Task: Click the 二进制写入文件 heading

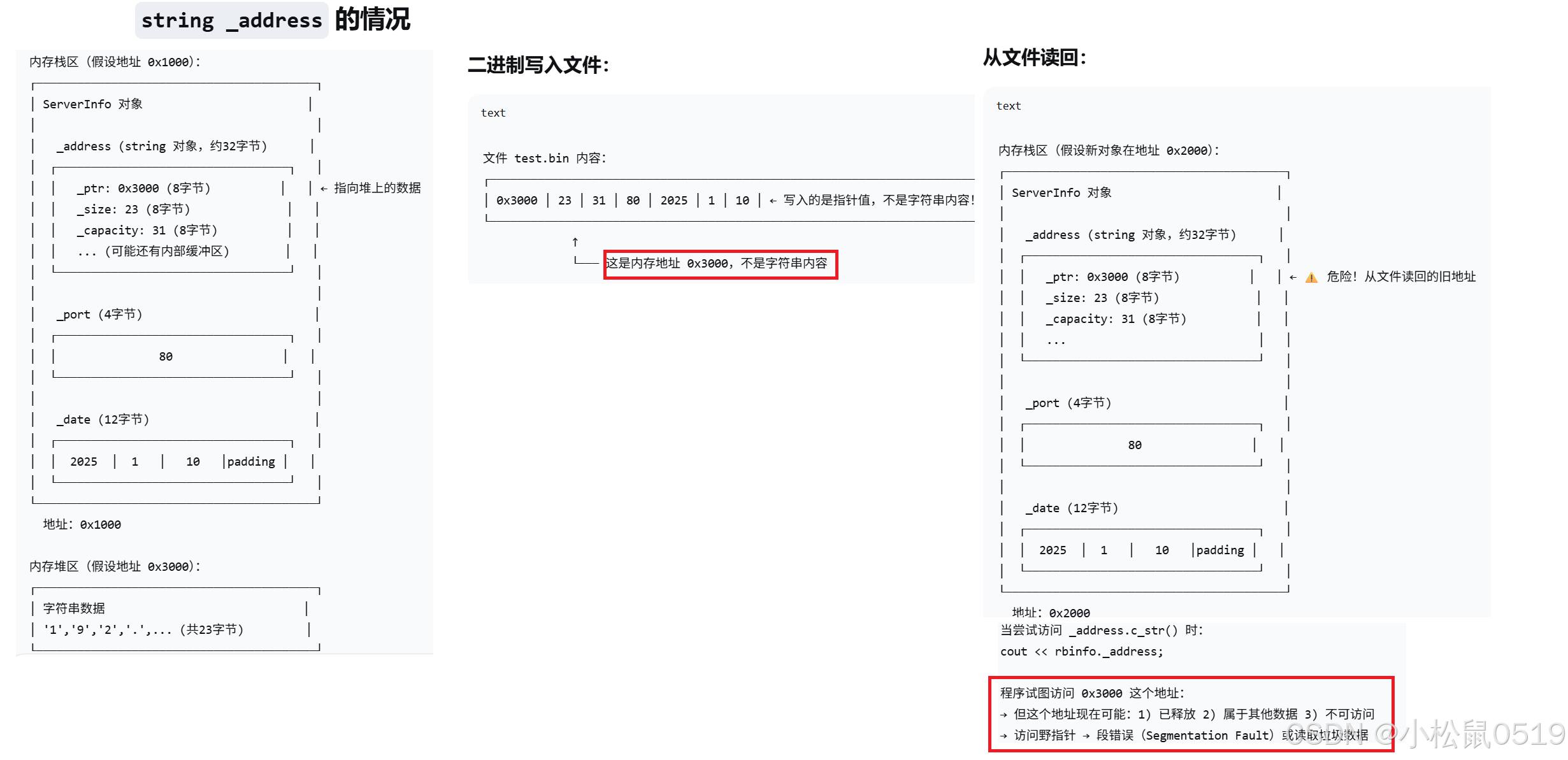Action: (x=538, y=65)
